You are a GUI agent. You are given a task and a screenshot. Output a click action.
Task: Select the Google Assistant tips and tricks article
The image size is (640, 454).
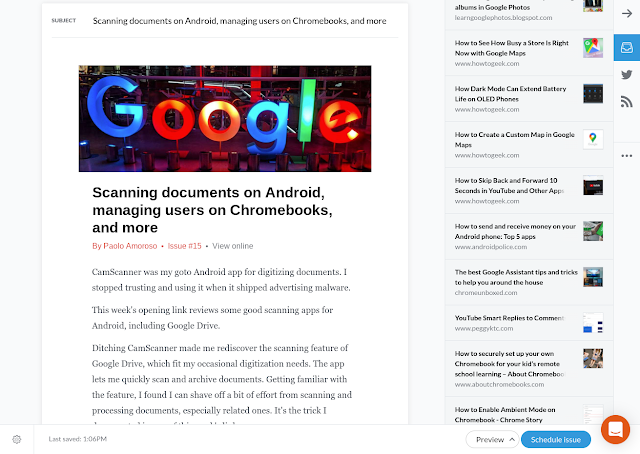529,282
